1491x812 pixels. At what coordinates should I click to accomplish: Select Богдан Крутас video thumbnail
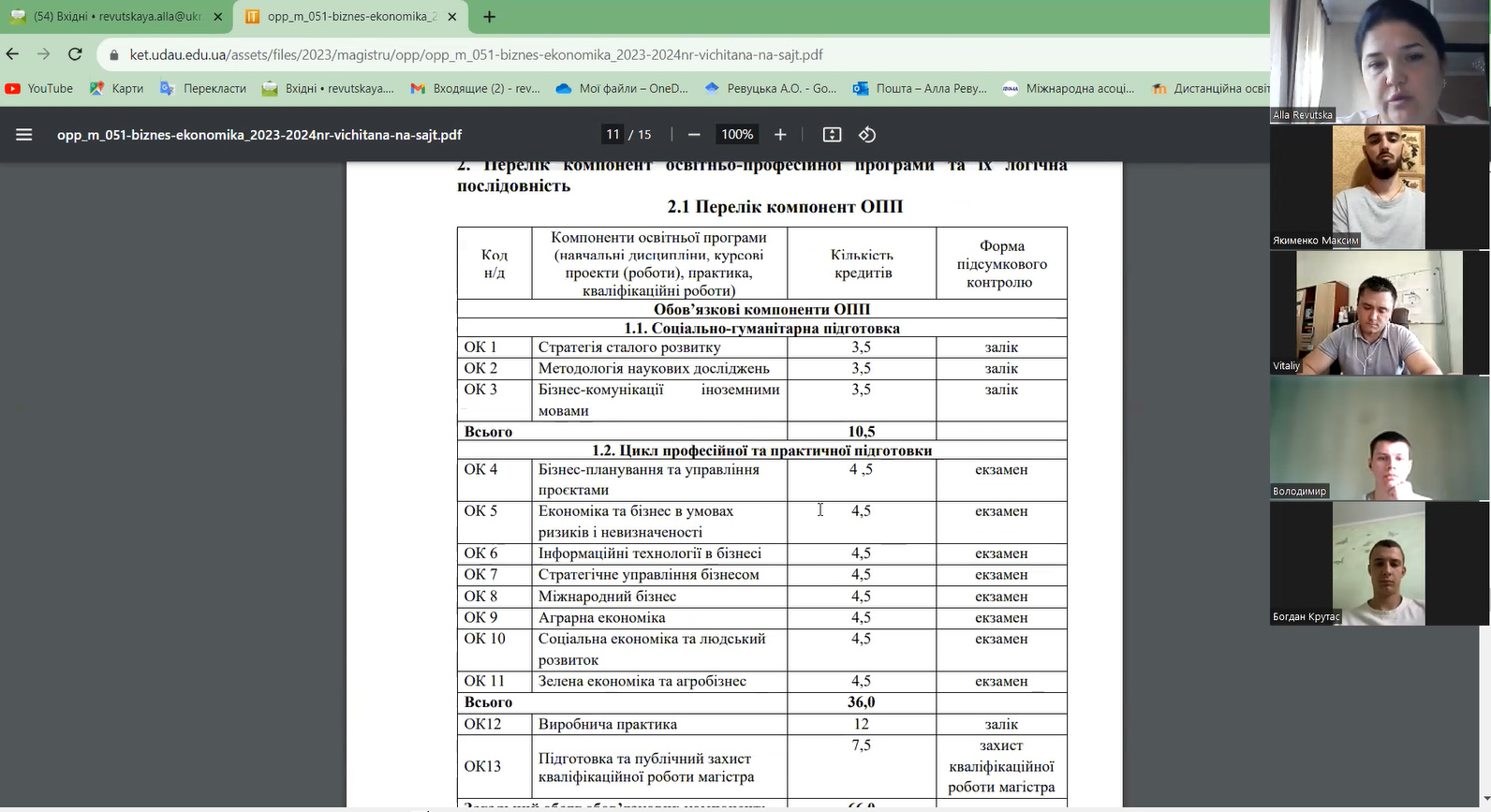1380,563
